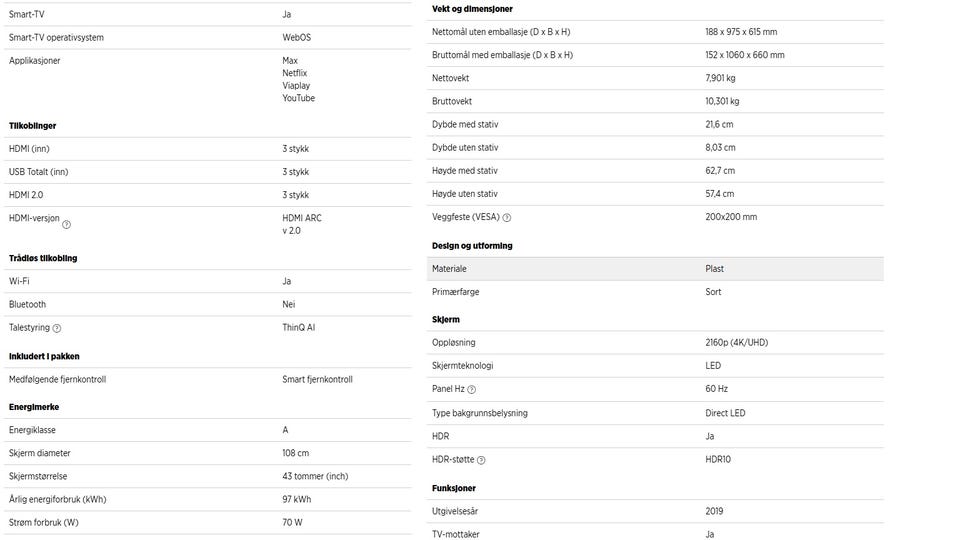This screenshot has height=540, width=960.
Task: Click the 'WebOS' value text
Action: click(x=297, y=38)
